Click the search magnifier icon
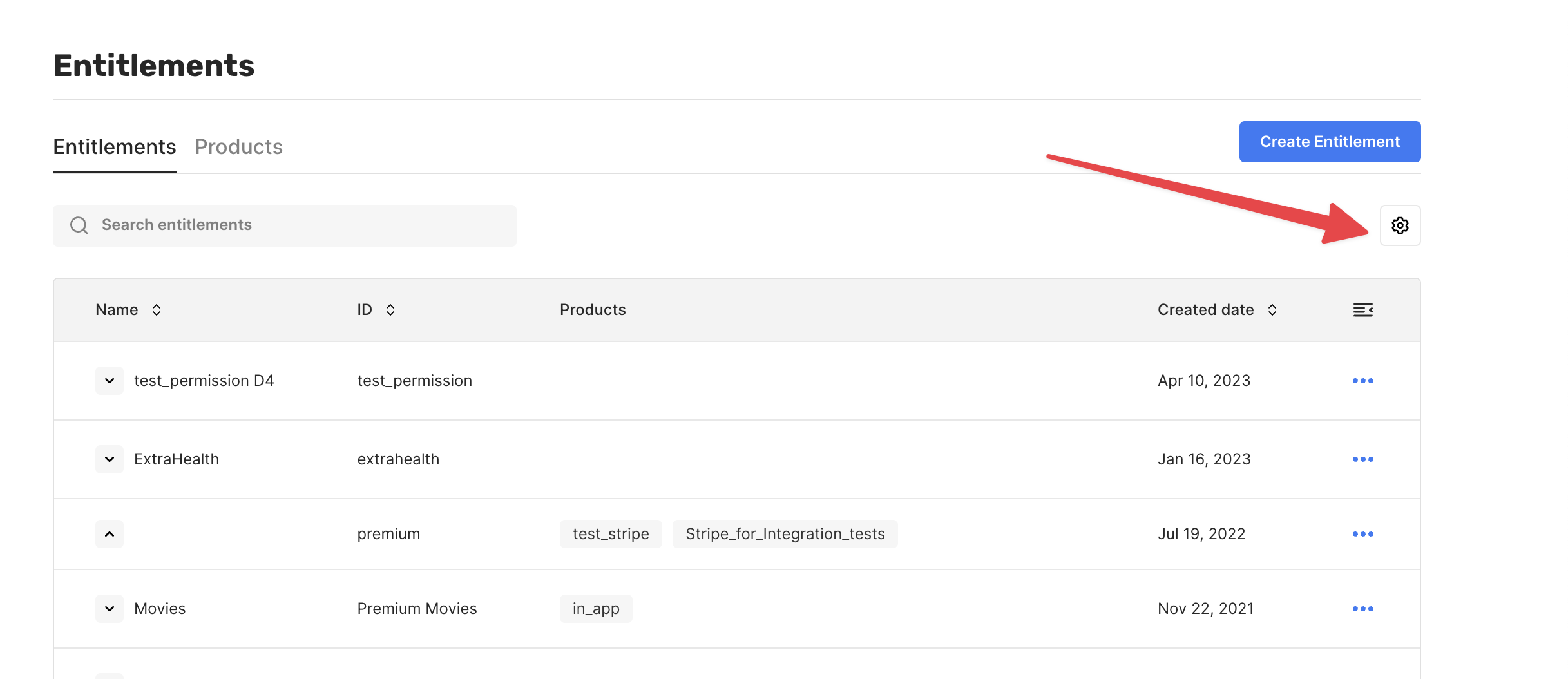Screen dimensions: 1568x679 79,225
